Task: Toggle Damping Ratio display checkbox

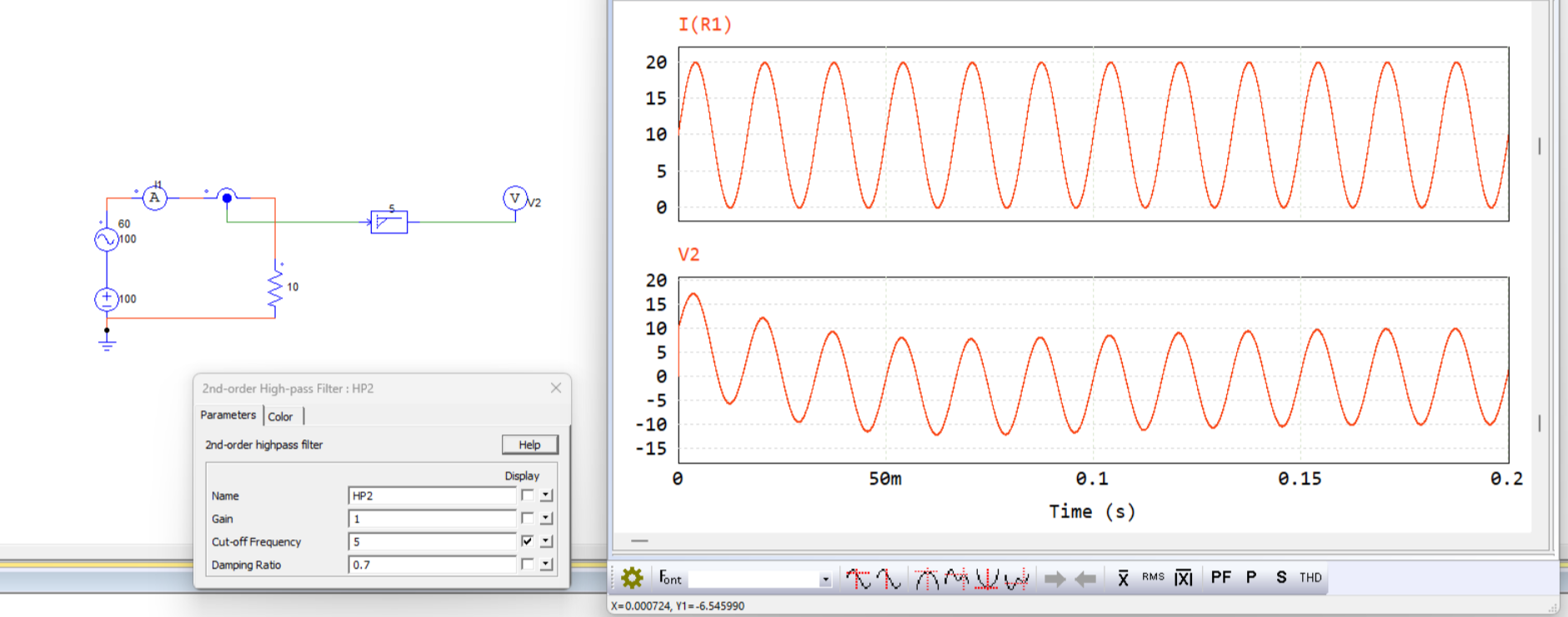Action: point(527,564)
